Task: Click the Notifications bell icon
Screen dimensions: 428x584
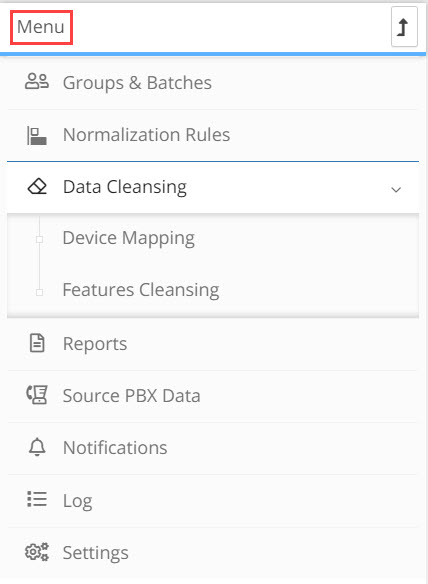Action: coord(37,447)
